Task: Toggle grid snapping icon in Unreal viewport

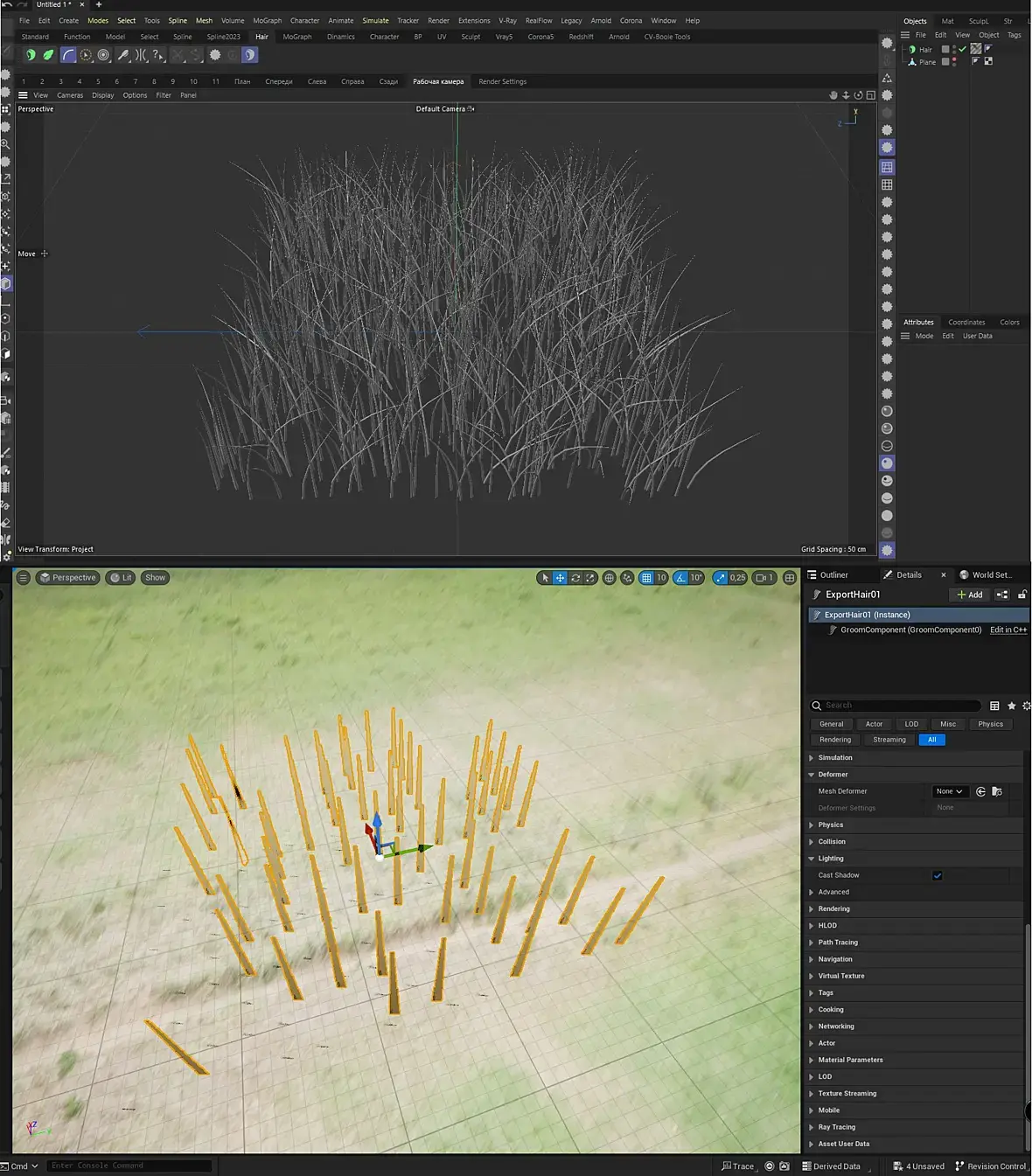Action: pos(646,578)
